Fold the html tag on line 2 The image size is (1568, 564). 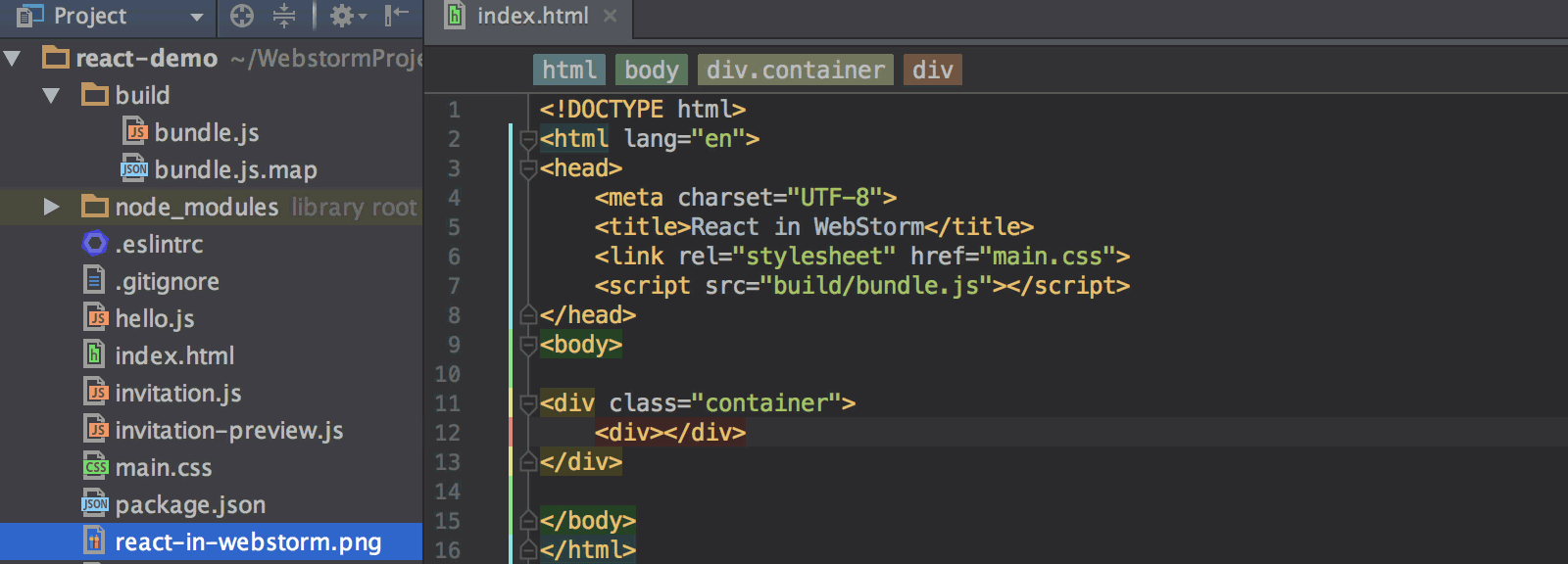click(x=528, y=139)
